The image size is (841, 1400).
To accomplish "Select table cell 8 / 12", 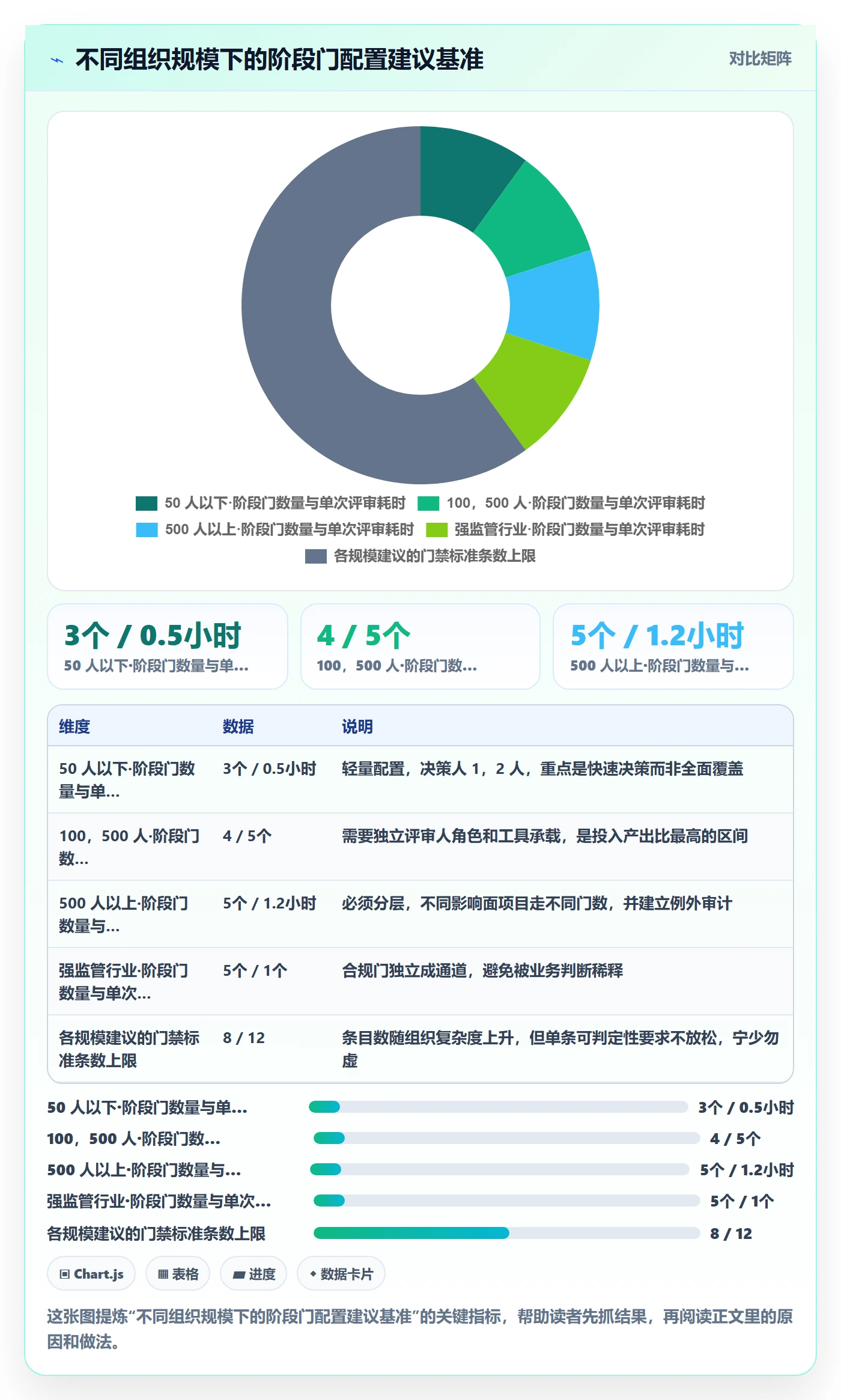I will pos(244,1038).
